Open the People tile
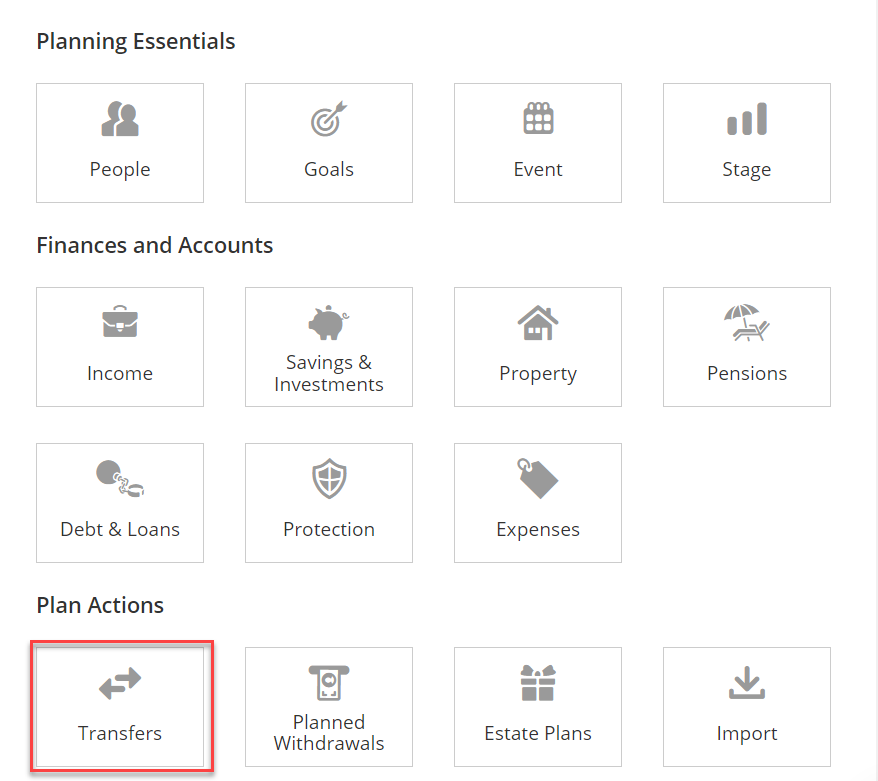878x781 pixels. coord(120,143)
